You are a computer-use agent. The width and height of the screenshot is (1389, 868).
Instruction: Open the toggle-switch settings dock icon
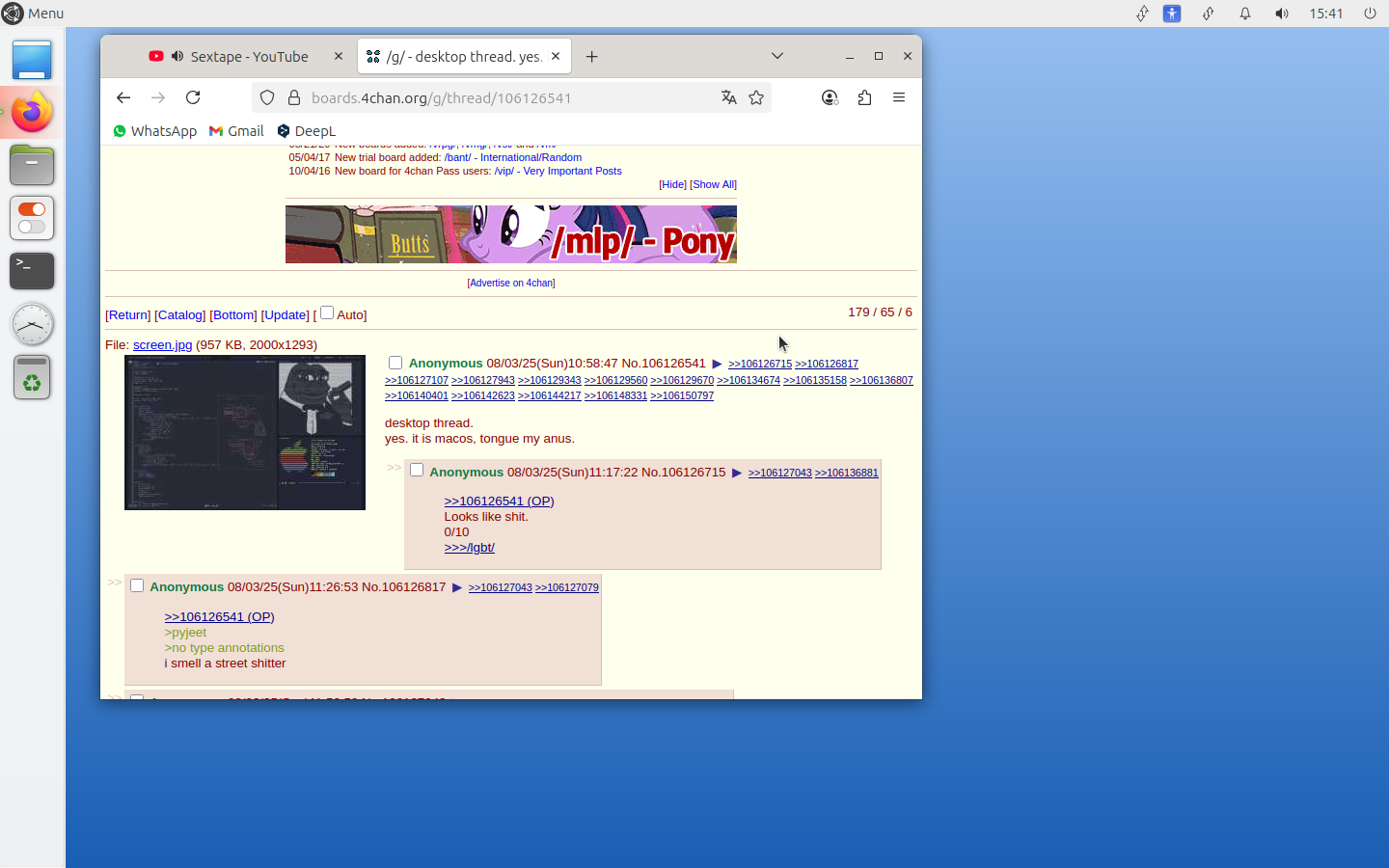coord(32,219)
